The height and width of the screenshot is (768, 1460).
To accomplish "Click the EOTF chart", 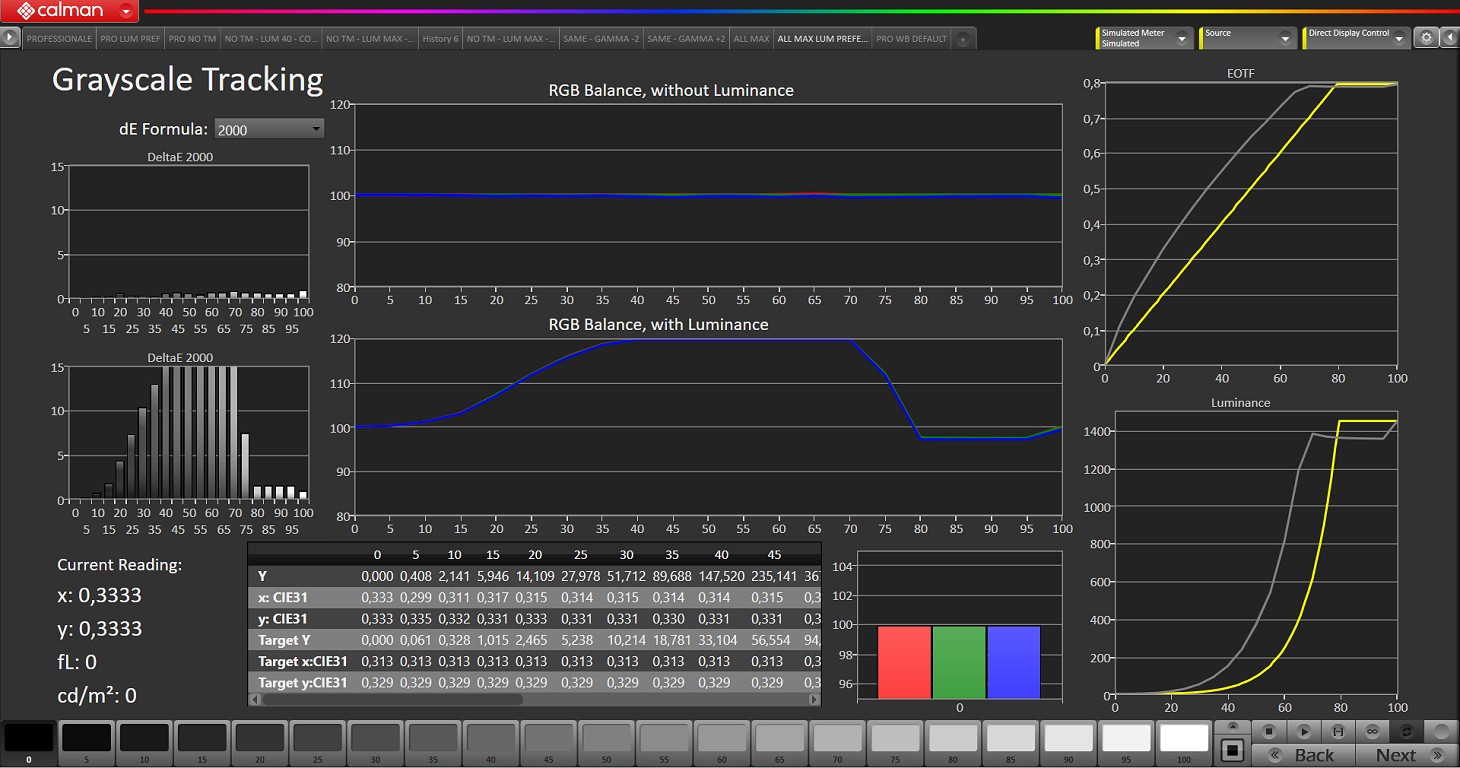I will coord(1251,224).
